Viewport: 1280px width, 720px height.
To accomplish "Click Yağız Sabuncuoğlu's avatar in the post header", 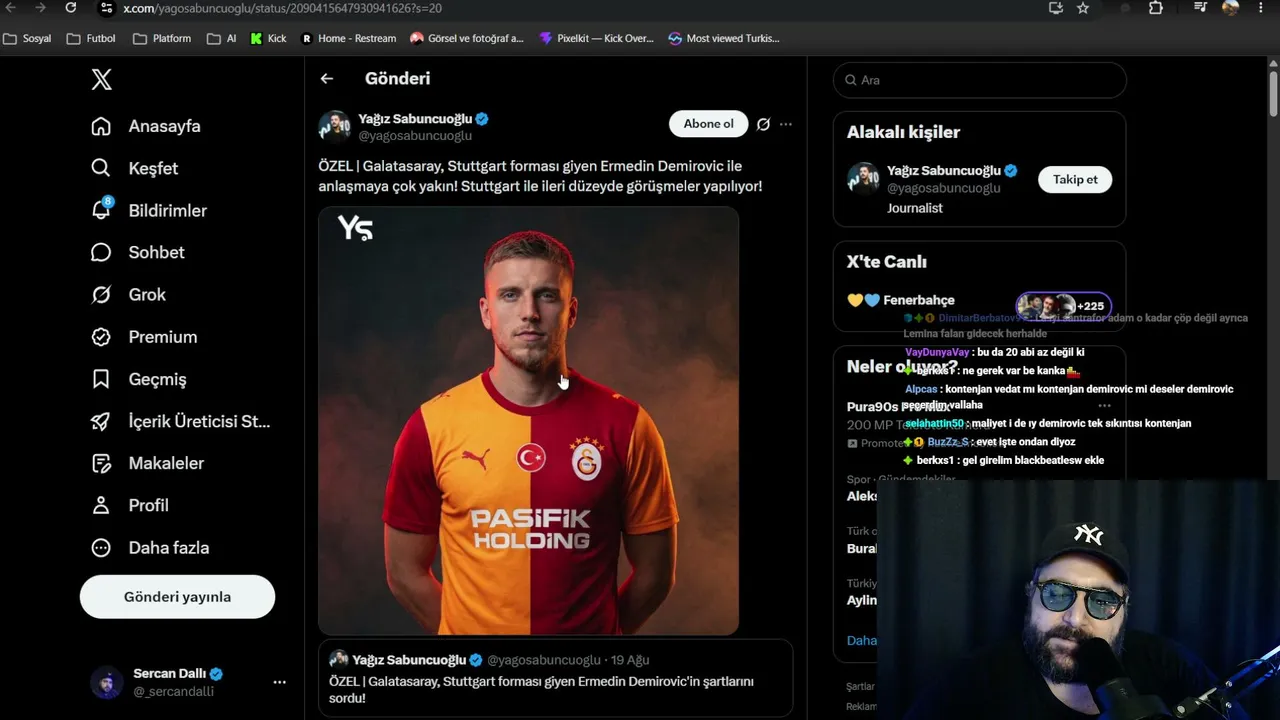I will tap(334, 127).
